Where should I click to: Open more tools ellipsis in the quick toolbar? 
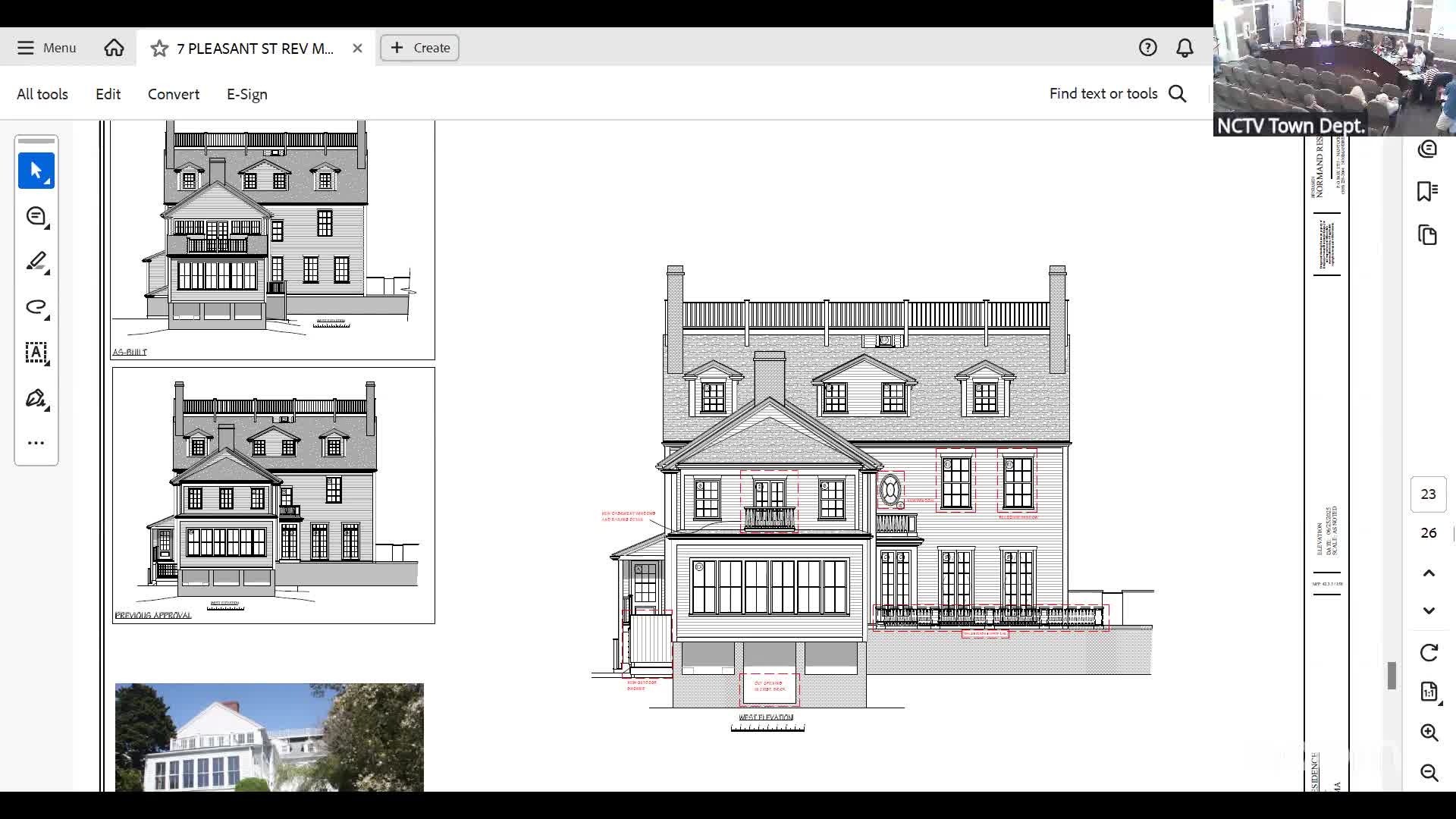point(36,443)
